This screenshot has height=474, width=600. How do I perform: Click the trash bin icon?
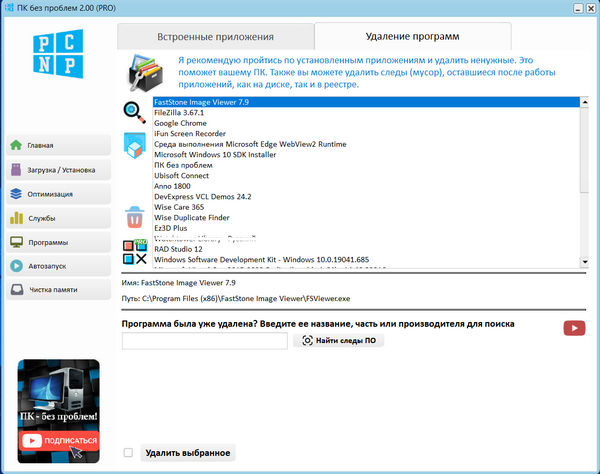[134, 217]
